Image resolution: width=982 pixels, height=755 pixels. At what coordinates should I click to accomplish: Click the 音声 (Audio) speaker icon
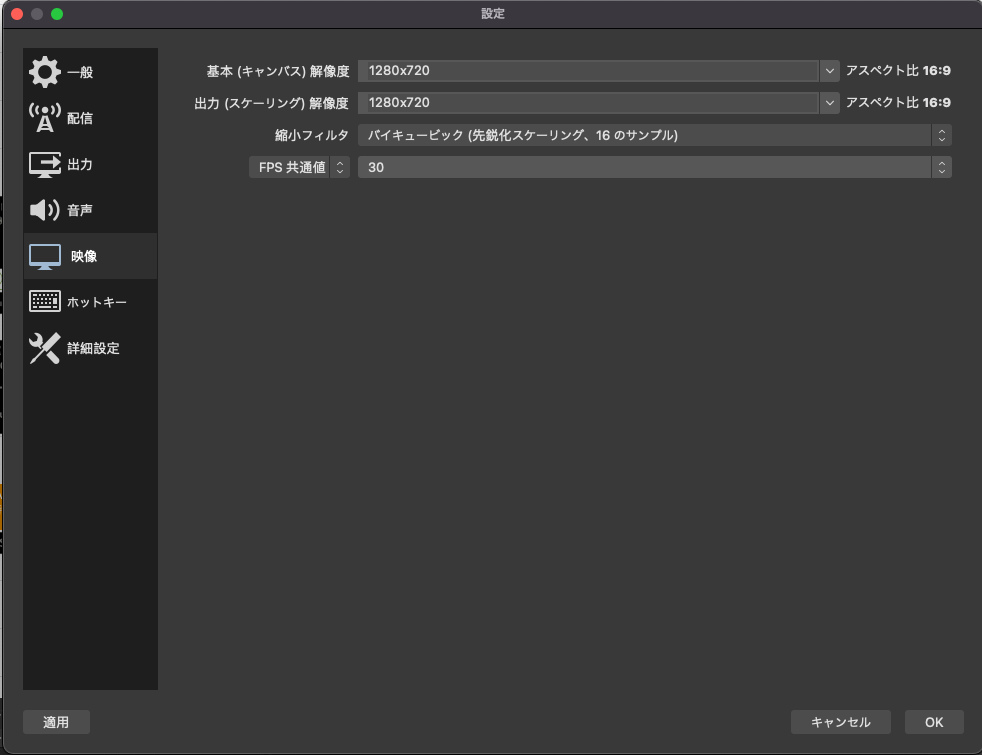point(44,210)
